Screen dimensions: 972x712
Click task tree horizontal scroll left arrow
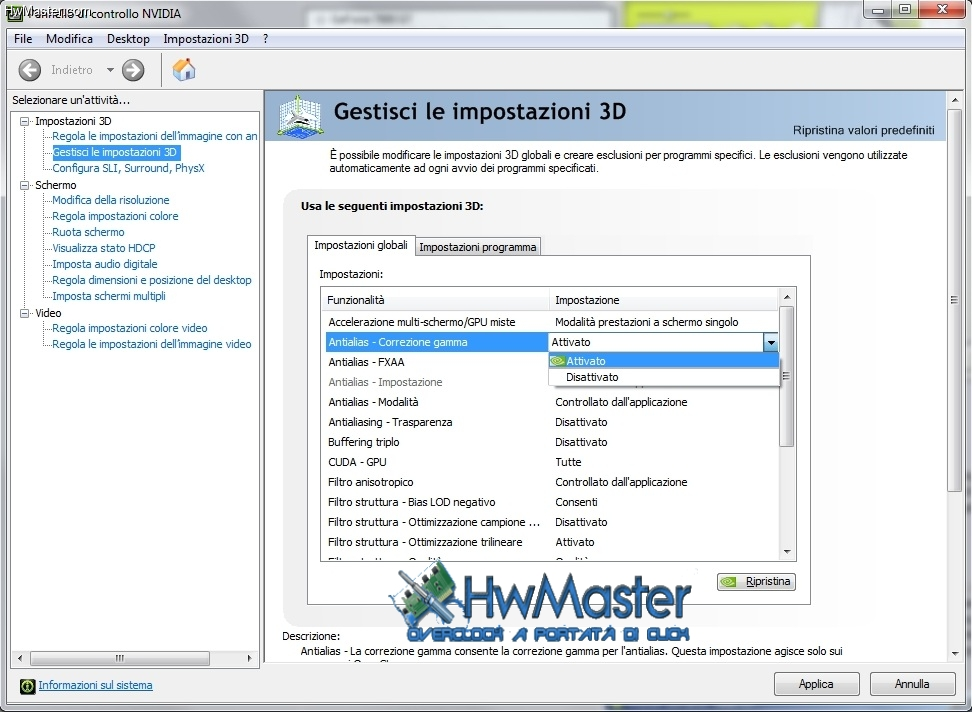pyautogui.click(x=20, y=658)
